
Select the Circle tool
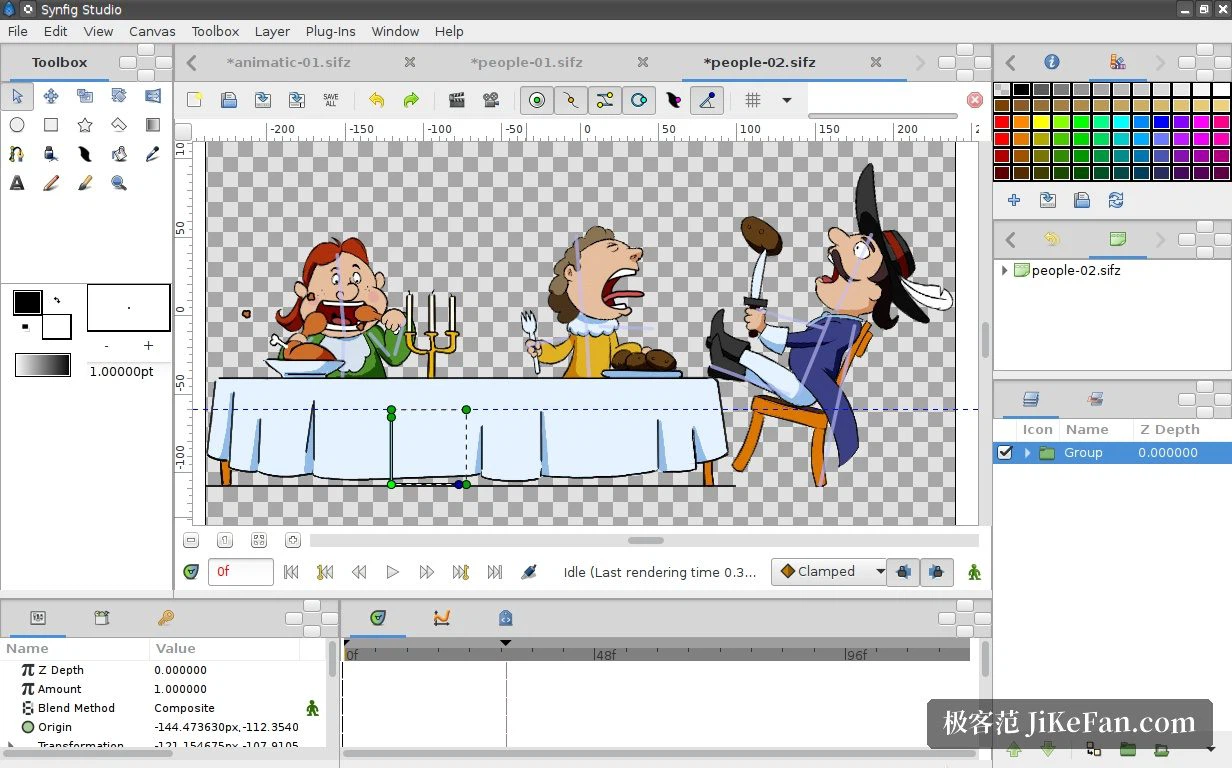[x=17, y=125]
